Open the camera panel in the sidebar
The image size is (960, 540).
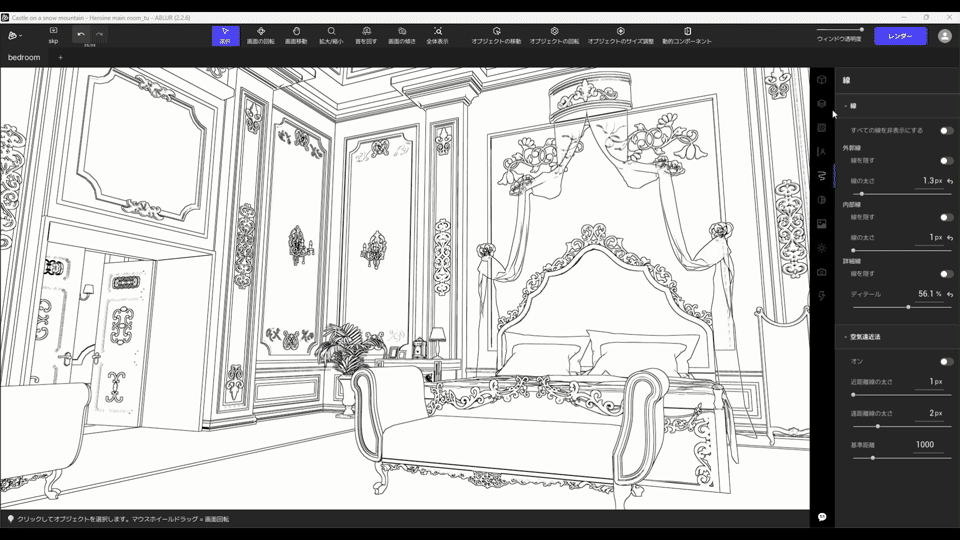coord(822,272)
